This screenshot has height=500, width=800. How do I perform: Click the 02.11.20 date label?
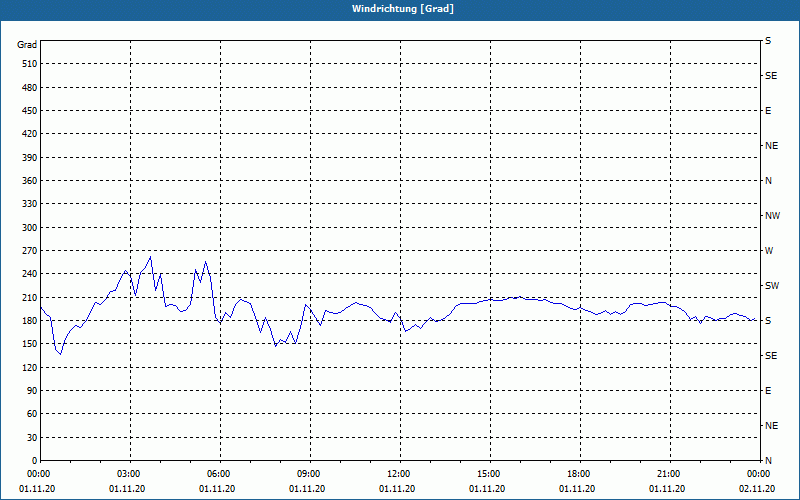pos(757,489)
